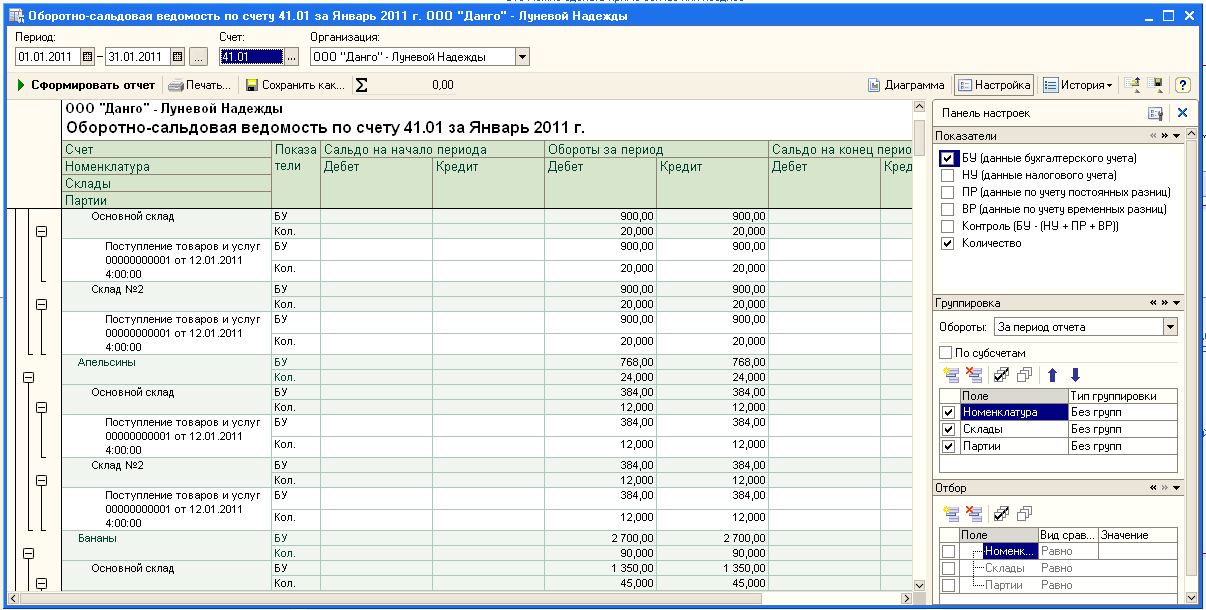1206x610 pixels.
Task: Add a new grouping field in Группировка
Action: (950, 375)
